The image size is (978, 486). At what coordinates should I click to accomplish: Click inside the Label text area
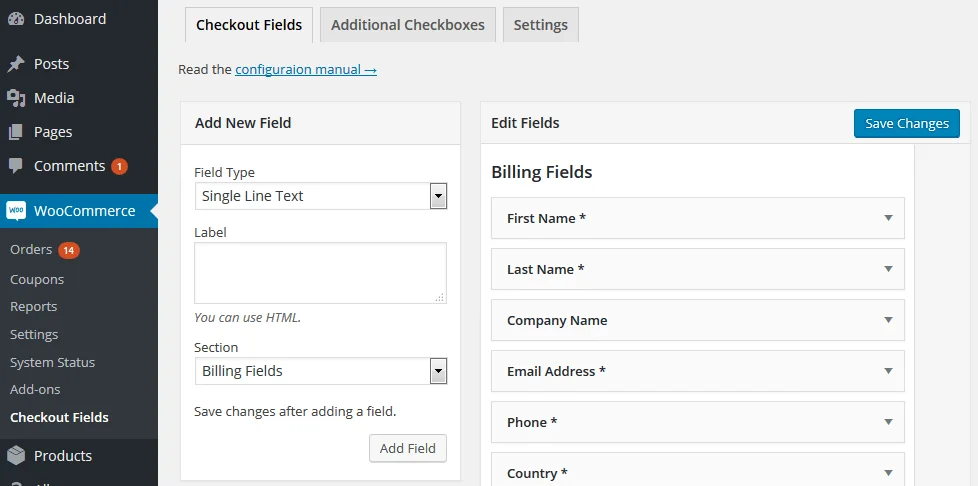click(321, 273)
